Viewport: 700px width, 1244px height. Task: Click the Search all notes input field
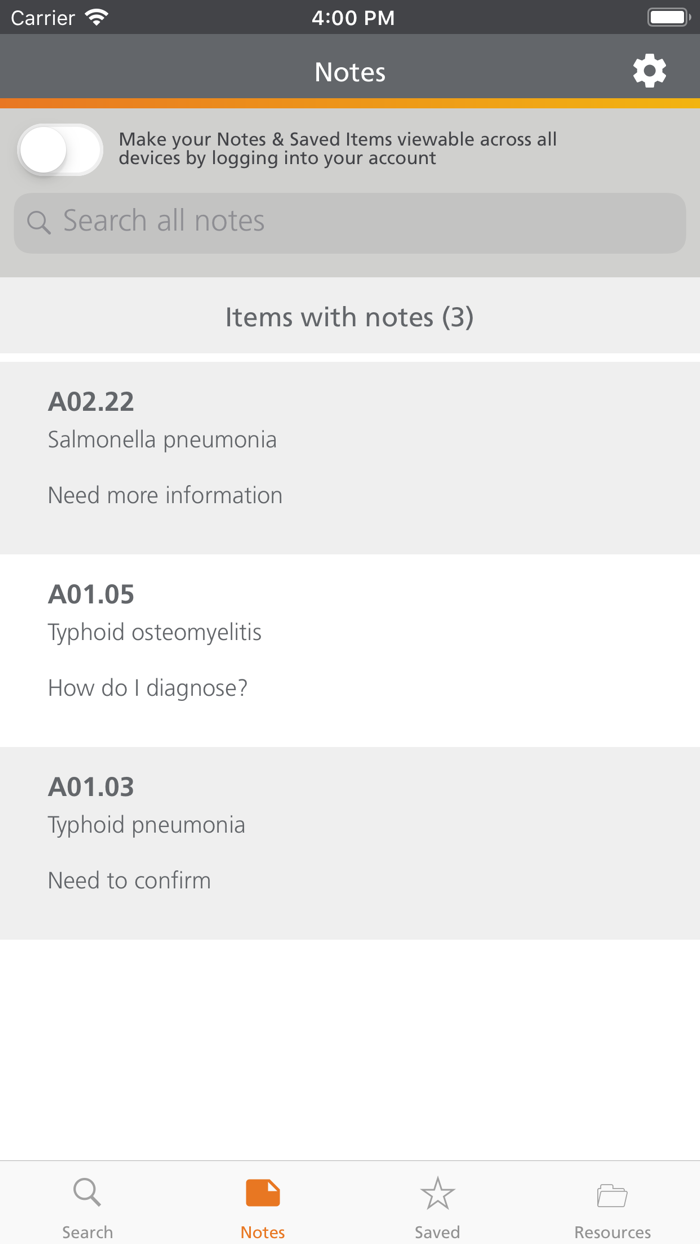[350, 221]
